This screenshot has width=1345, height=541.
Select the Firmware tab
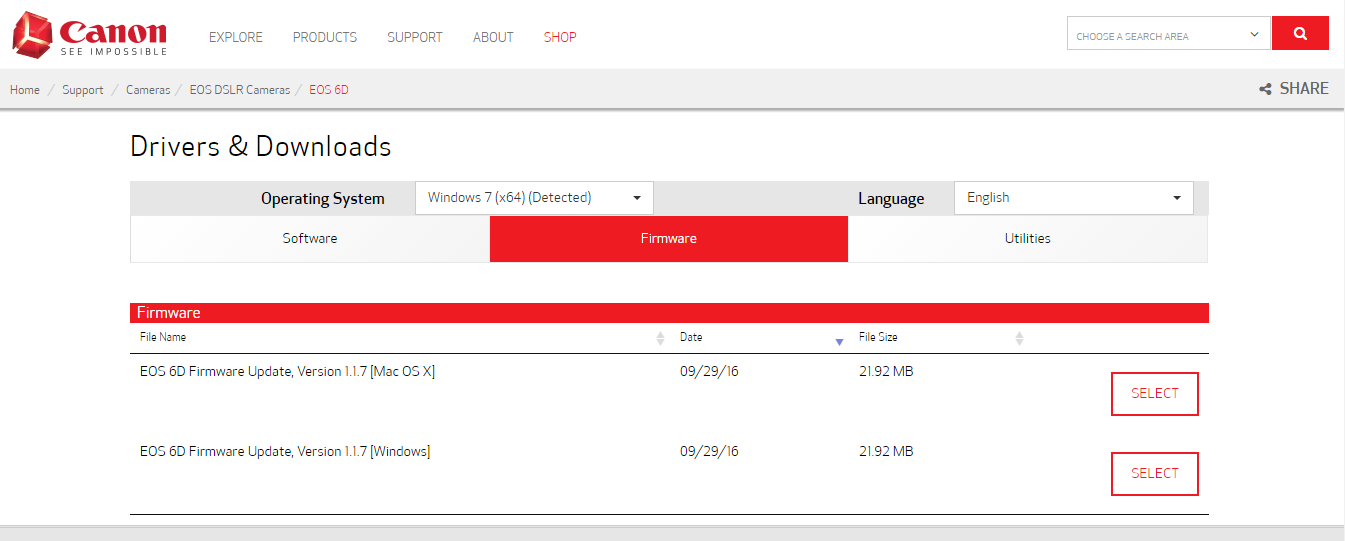point(669,239)
